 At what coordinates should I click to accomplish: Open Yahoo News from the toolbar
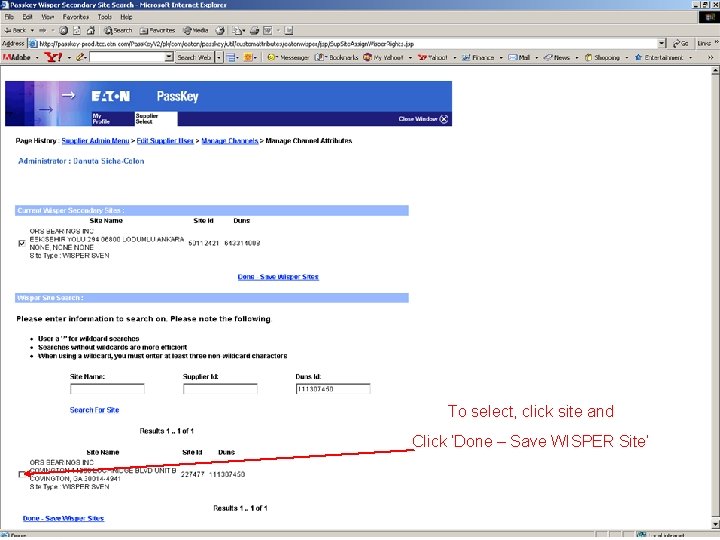click(x=557, y=57)
